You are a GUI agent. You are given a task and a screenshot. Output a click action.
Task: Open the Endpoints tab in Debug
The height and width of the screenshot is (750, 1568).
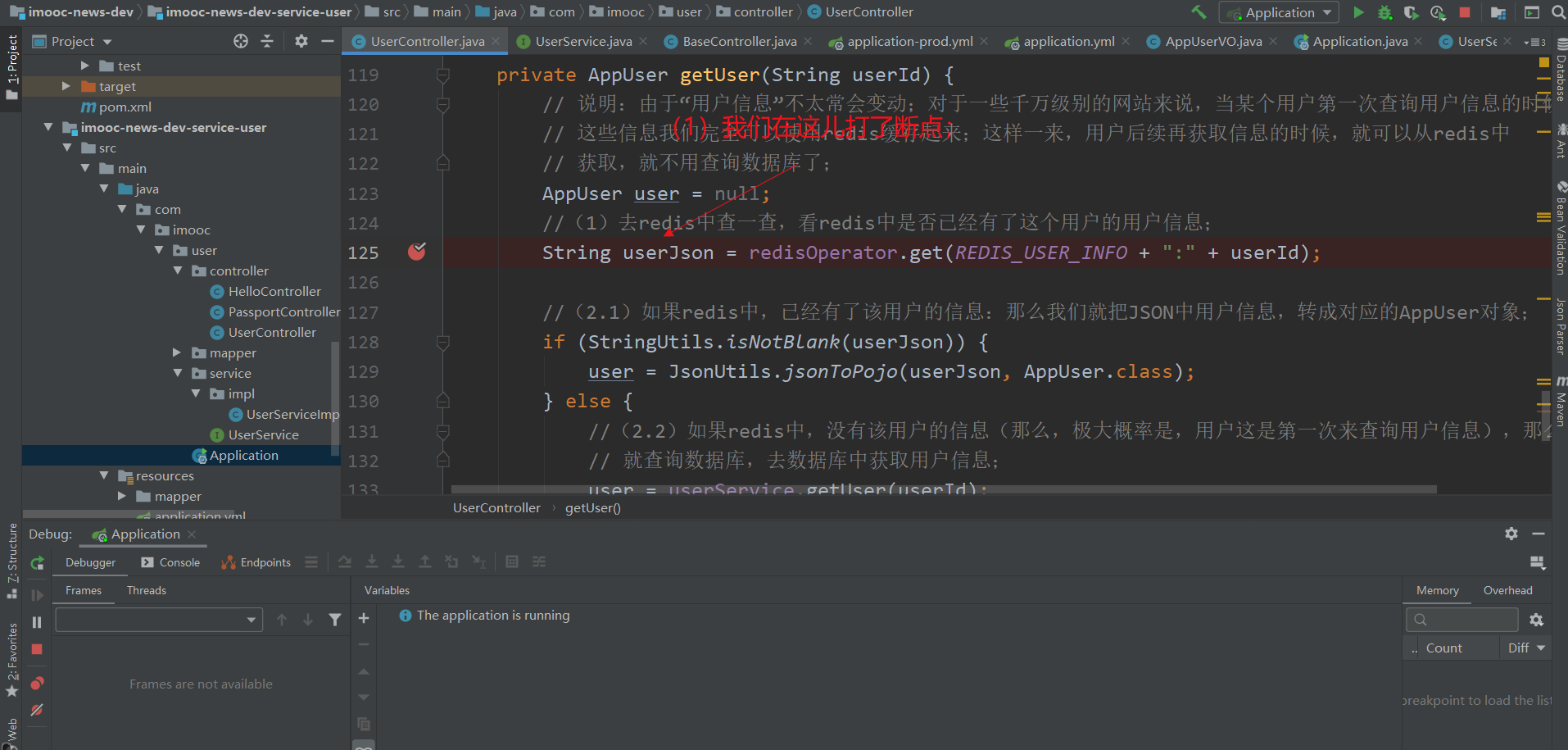256,562
